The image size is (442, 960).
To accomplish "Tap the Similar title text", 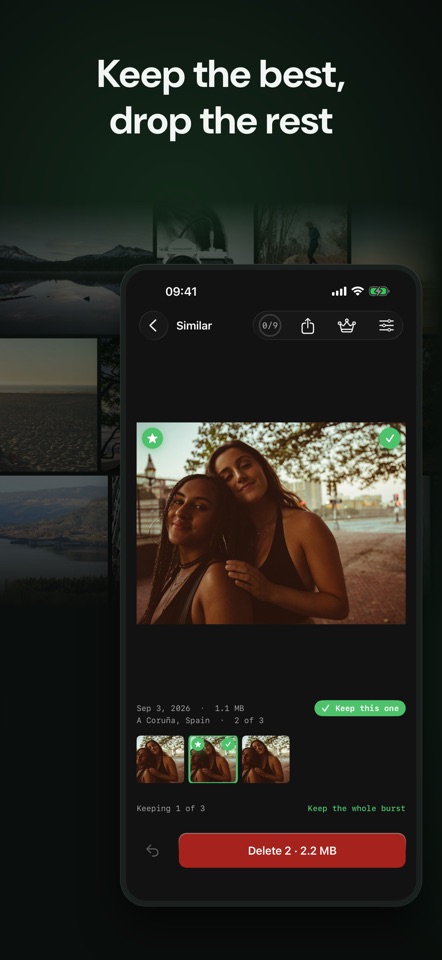I will pos(194,326).
